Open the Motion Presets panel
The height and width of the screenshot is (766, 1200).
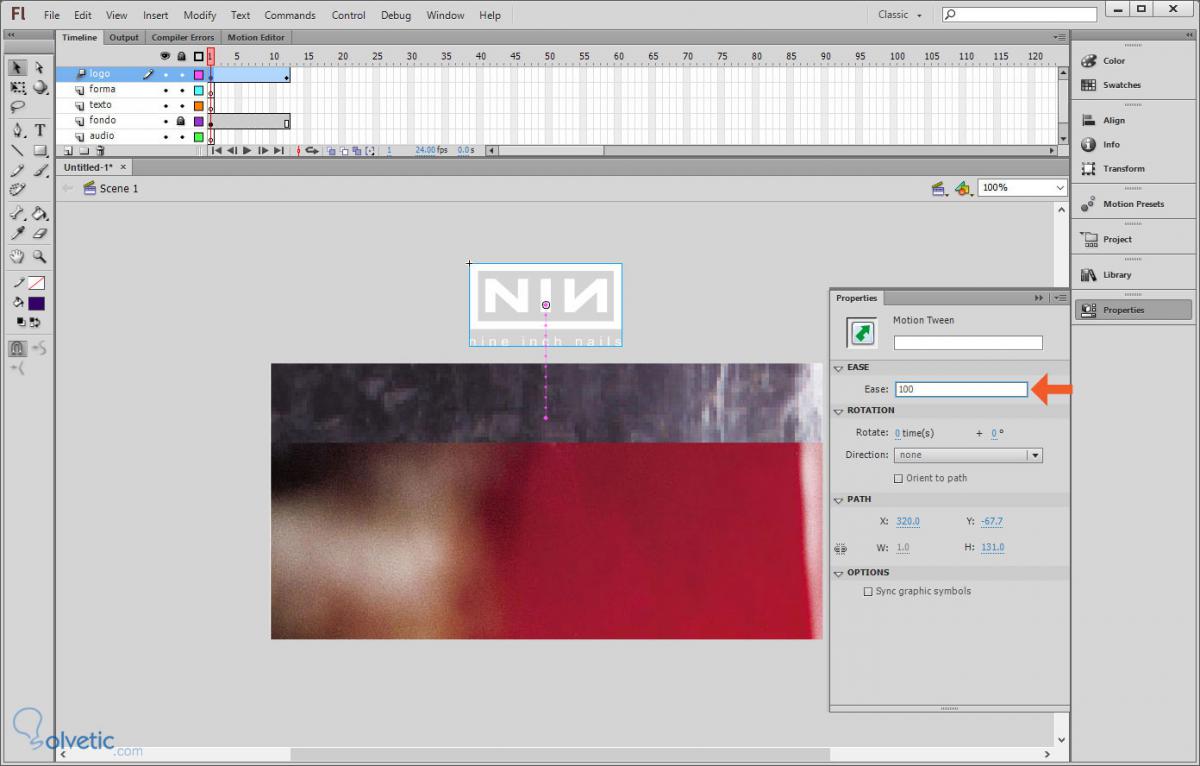coord(1135,204)
